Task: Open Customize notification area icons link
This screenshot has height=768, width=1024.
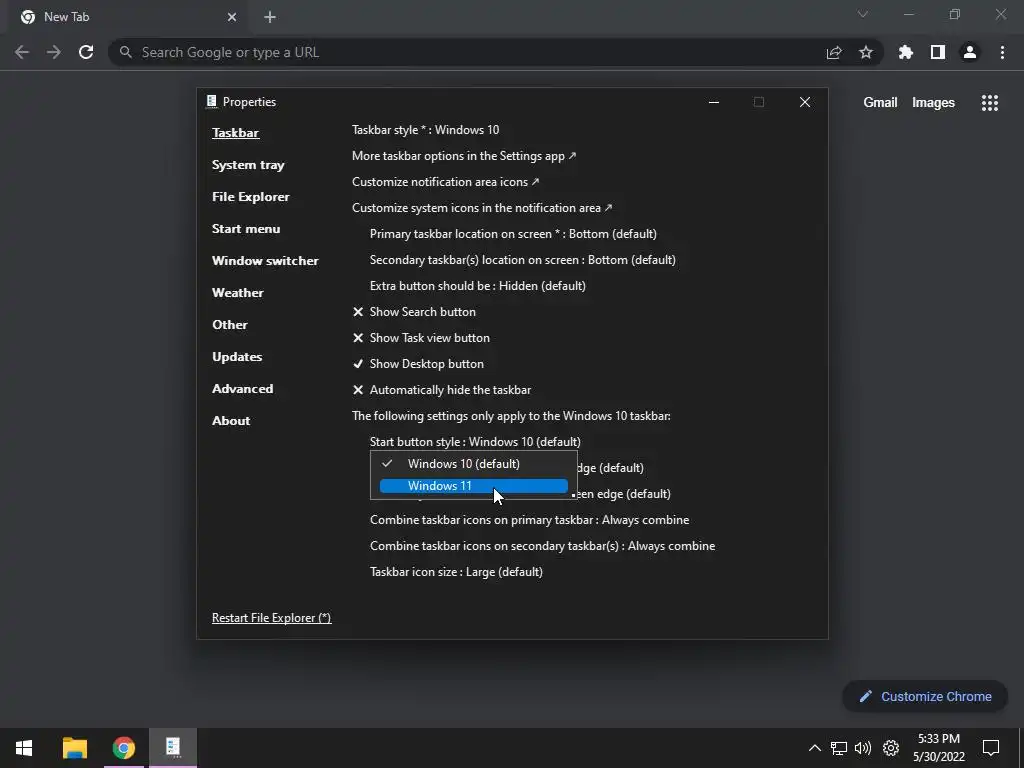Action: tap(445, 182)
